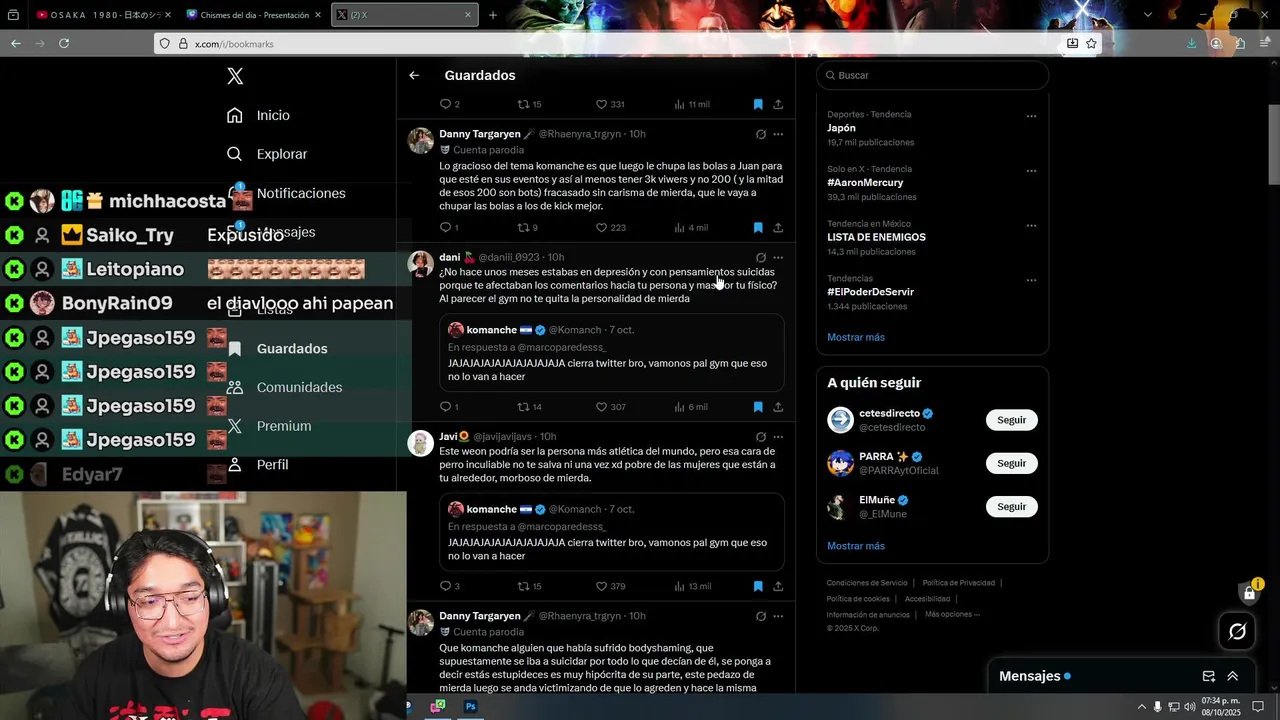Open more options for LISTA DE ENEMIGOS trend
The width and height of the screenshot is (1280, 720).
coord(1031,225)
